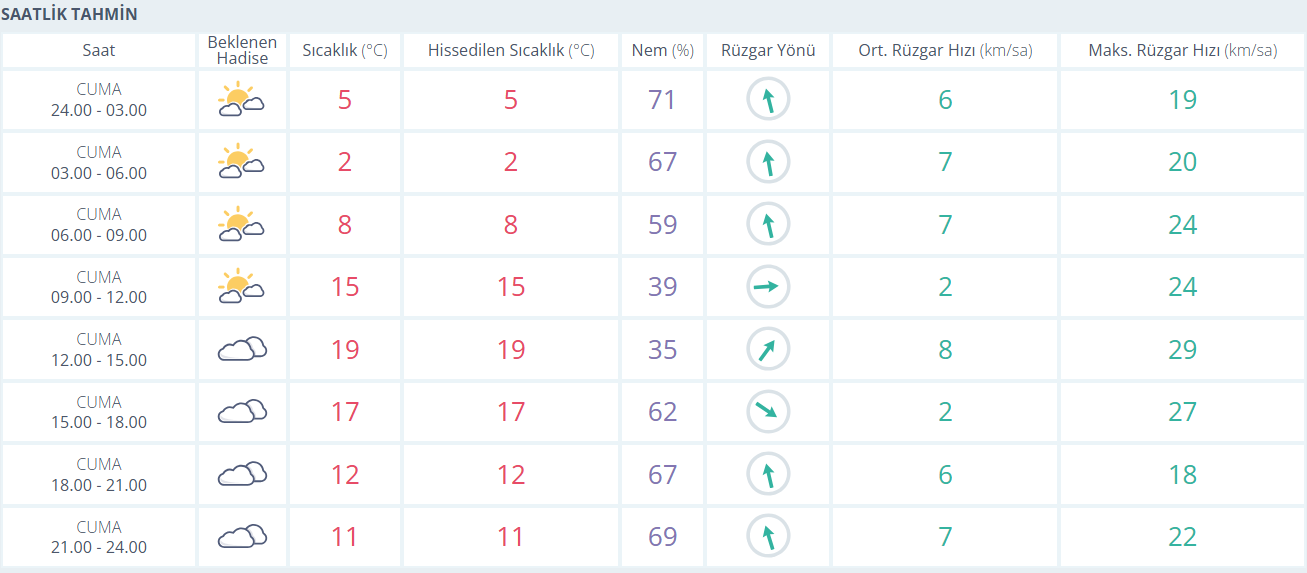This screenshot has width=1307, height=573.
Task: Click the northeast wind arrow for 12.00 - 15.00
Action: [768, 349]
